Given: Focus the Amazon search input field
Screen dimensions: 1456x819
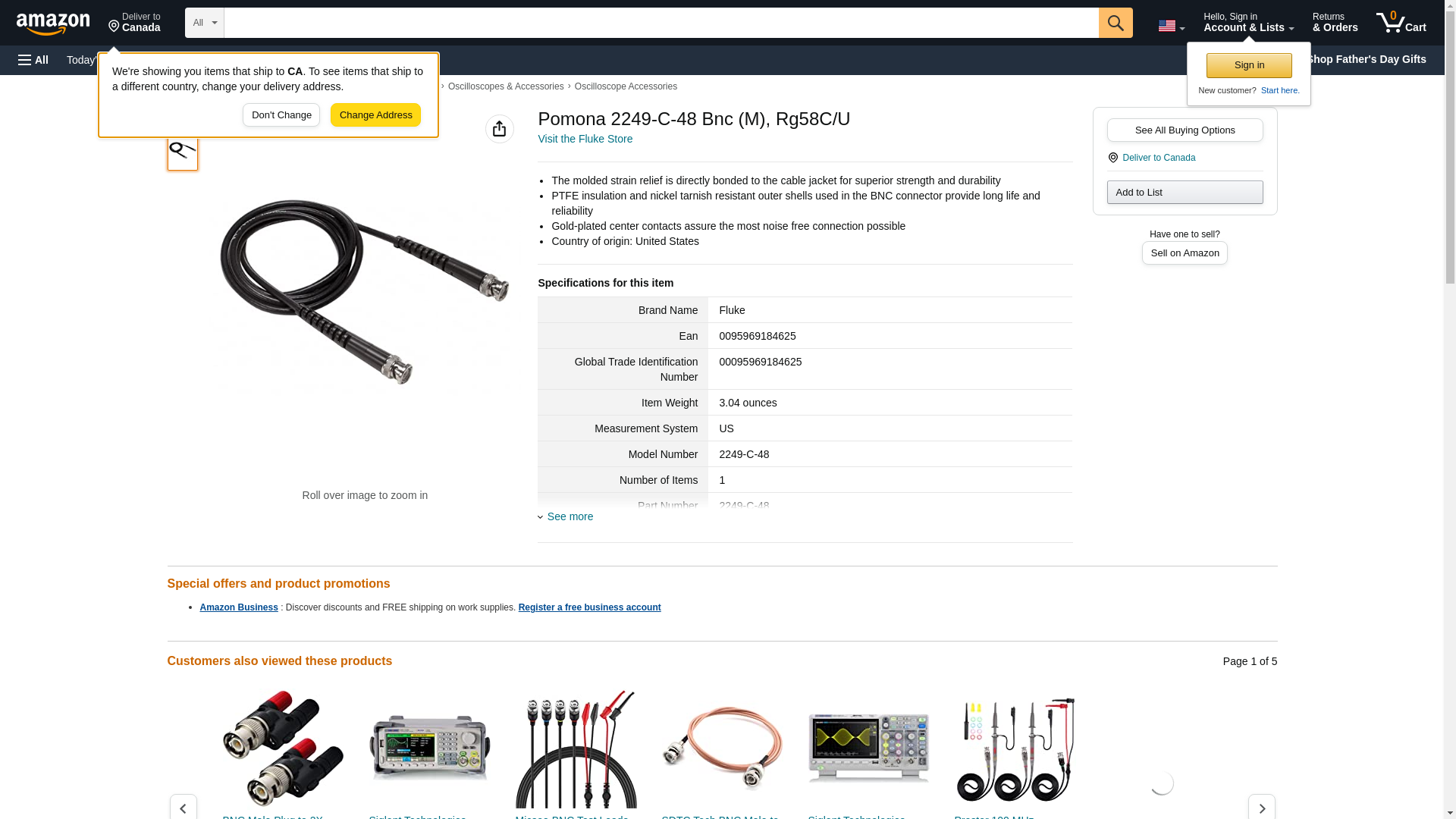Looking at the screenshot, I should coord(661,23).
